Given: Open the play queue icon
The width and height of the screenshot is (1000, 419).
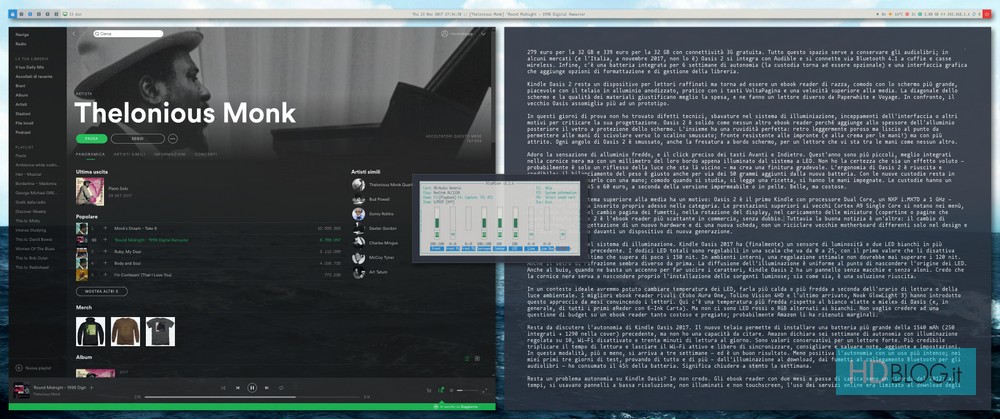Looking at the screenshot, I should coord(429,390).
